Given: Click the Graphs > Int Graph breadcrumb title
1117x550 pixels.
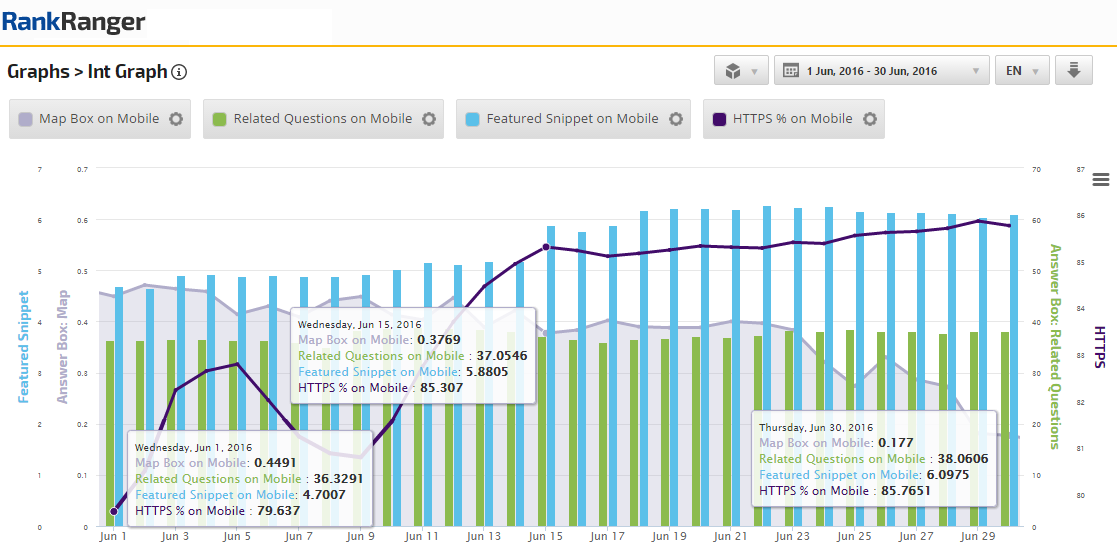Looking at the screenshot, I should click(x=87, y=72).
